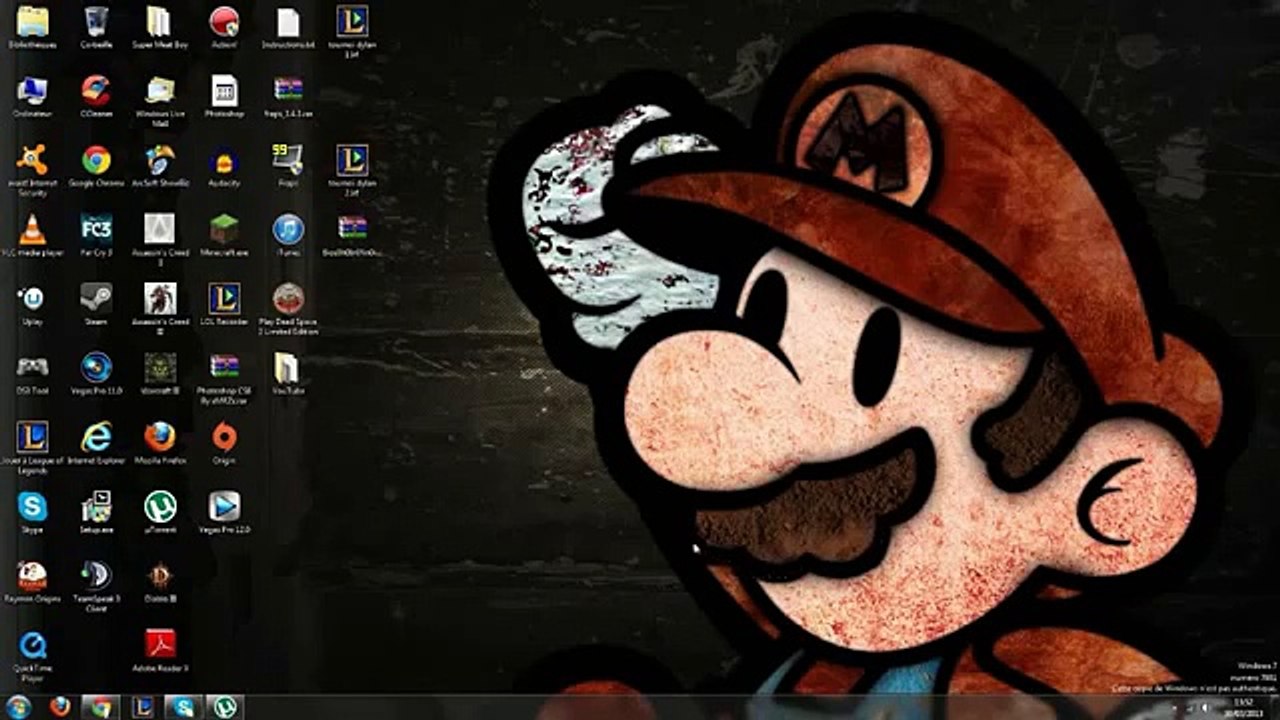This screenshot has width=1280, height=720.
Task: Click the system tray clock
Action: pyautogui.click(x=1243, y=707)
